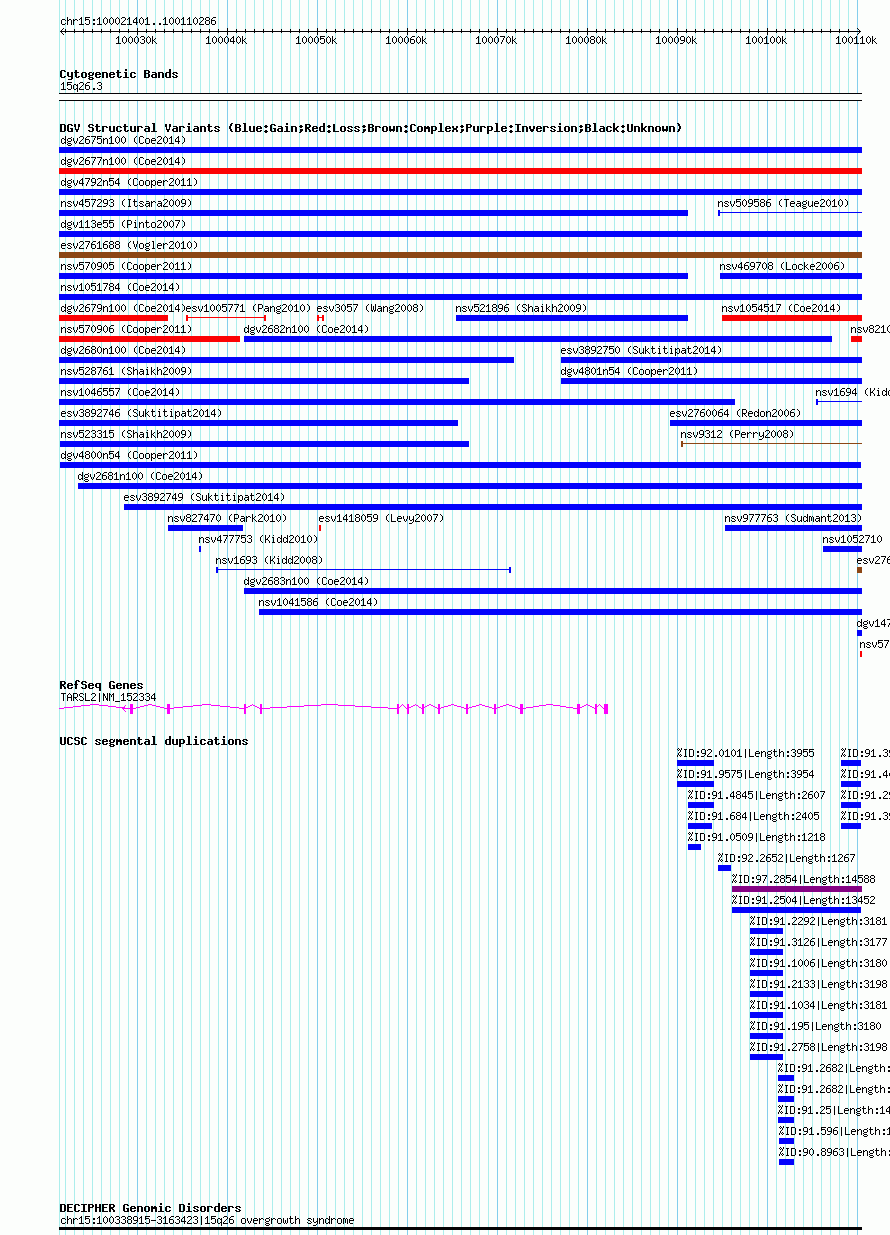Screen dimensions: 890x1235
Task: Click nsv509586 (Teague2010) variant label
Action: coord(783,203)
